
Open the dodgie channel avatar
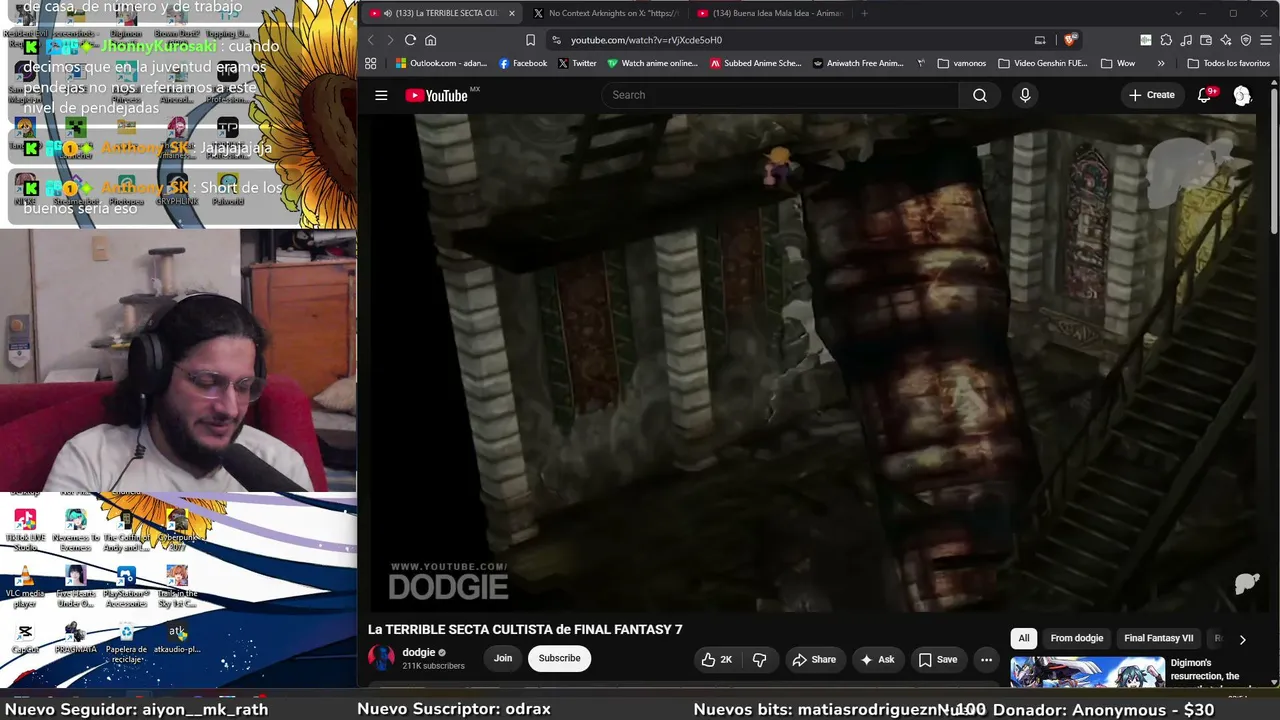point(381,658)
